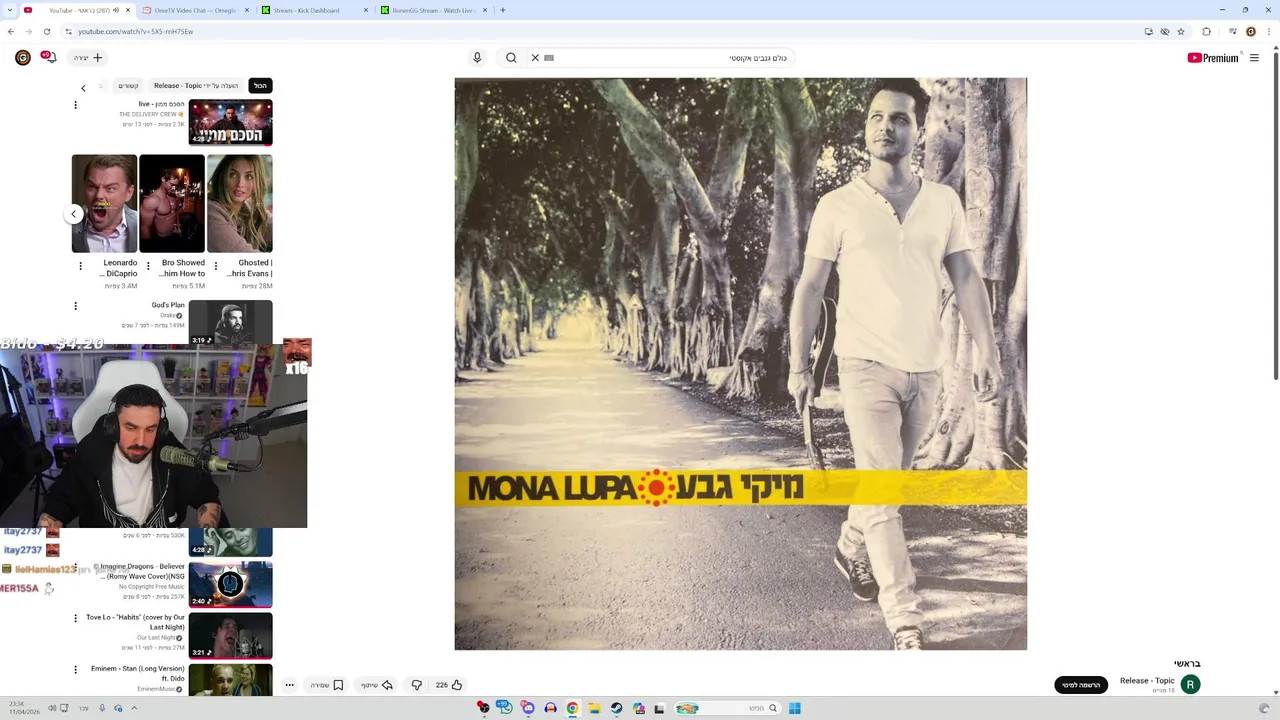Bookmark this page with star icon

tap(1181, 31)
